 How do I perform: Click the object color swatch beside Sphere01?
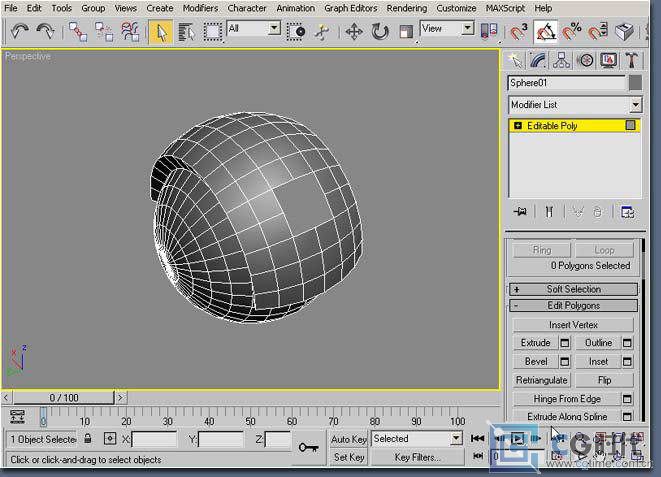tap(635, 83)
